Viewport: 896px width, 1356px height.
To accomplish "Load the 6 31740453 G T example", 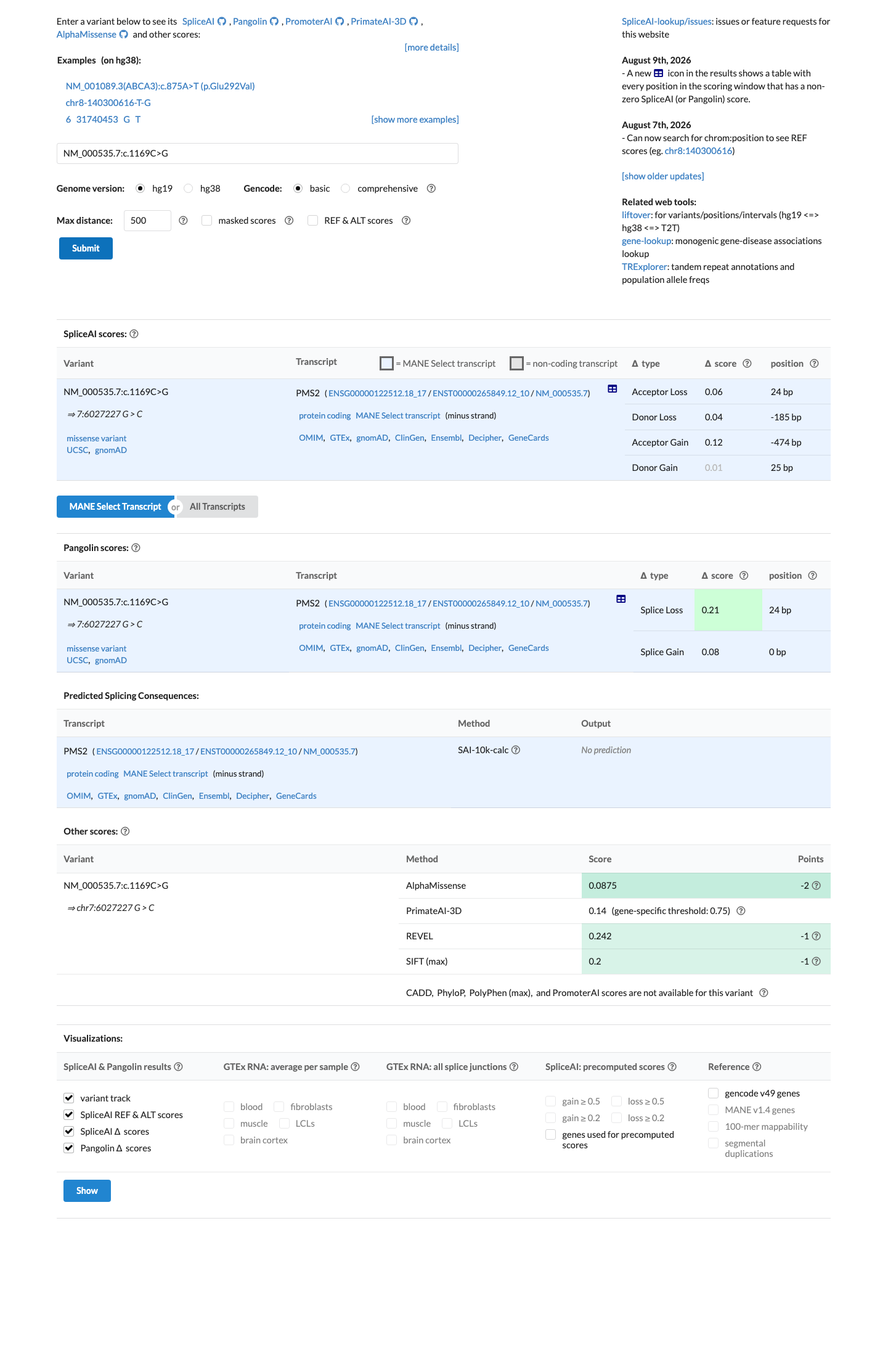I will [x=104, y=120].
